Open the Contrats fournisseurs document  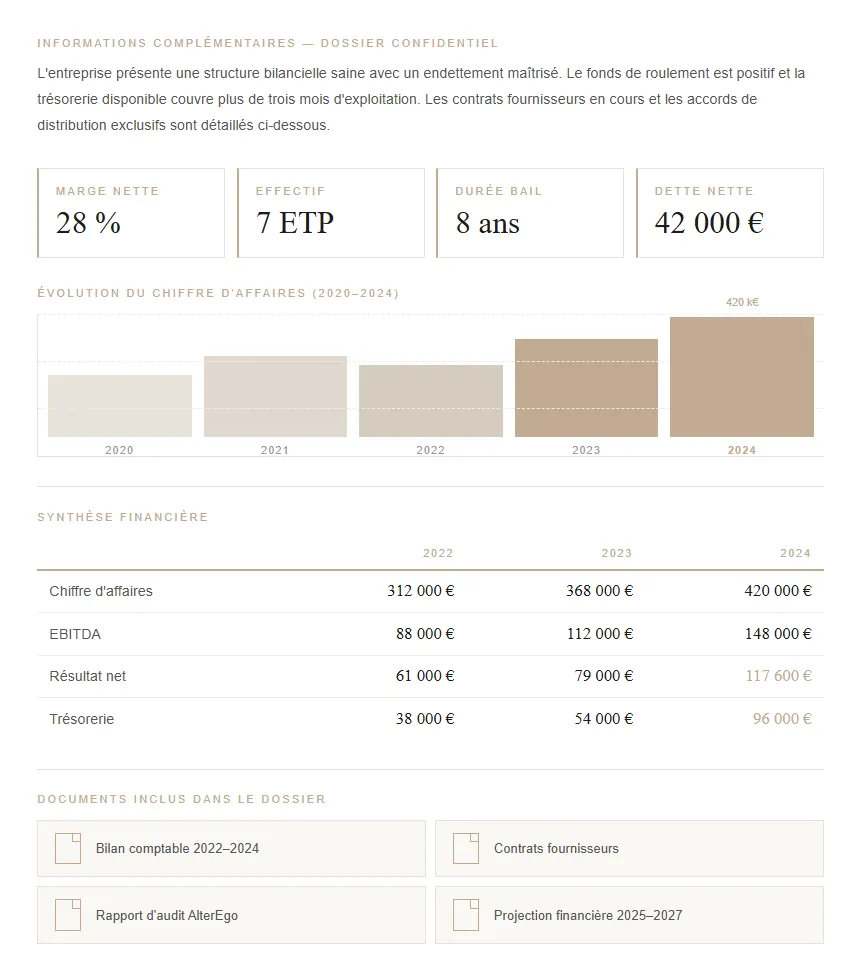[556, 849]
